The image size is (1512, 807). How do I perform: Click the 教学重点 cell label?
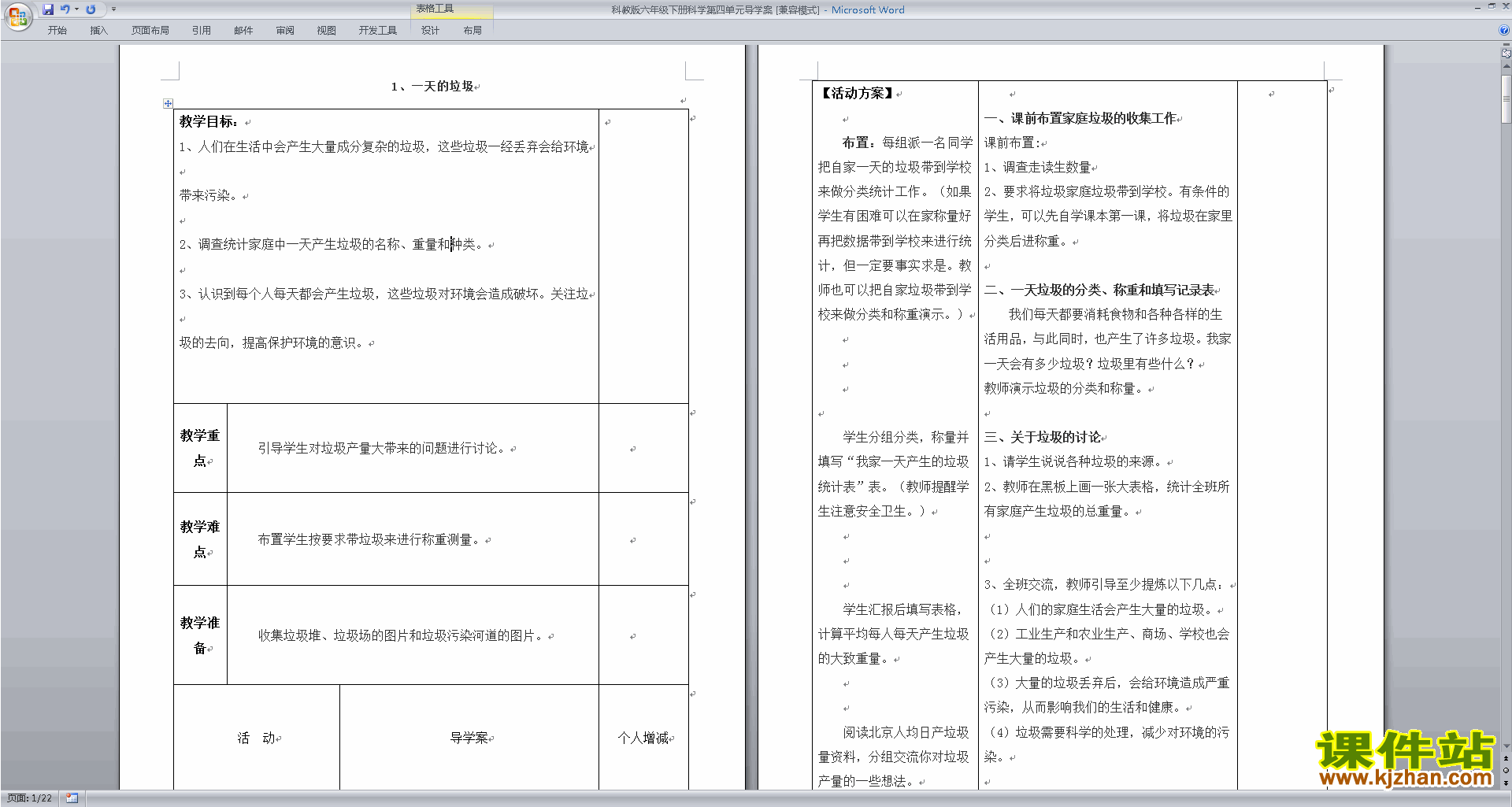coord(200,448)
